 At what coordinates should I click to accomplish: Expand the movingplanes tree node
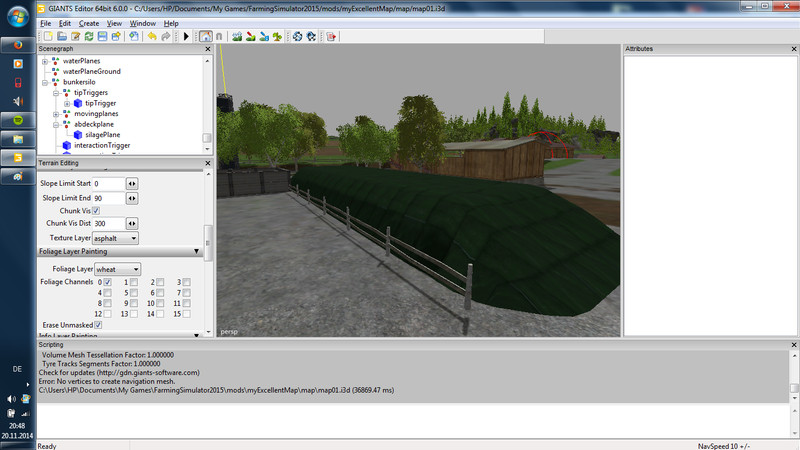[56, 114]
